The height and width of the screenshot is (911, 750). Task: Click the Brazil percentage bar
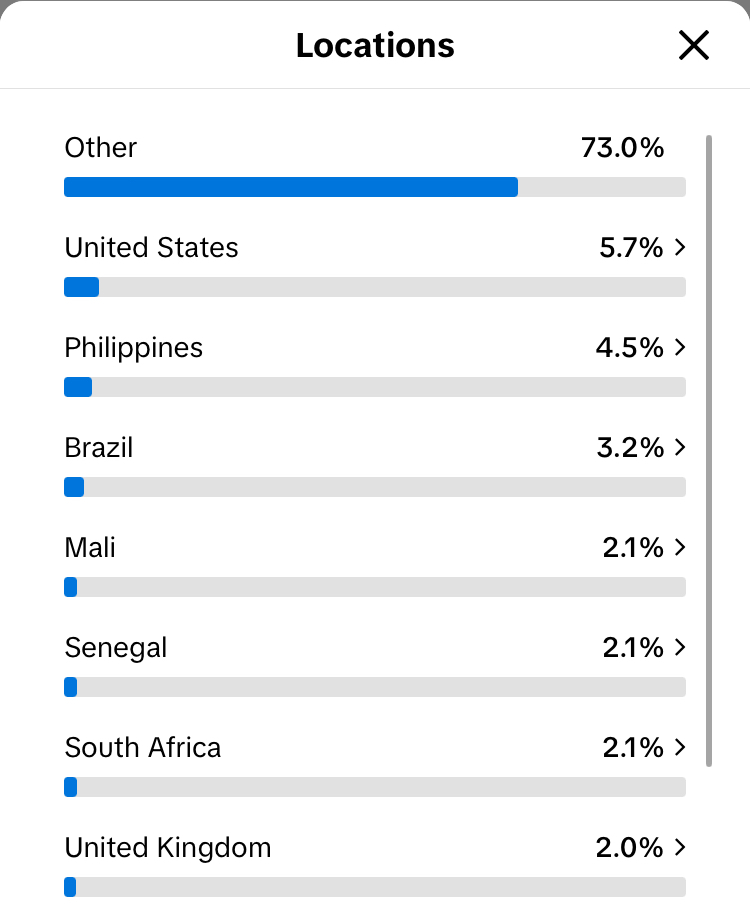(374, 487)
